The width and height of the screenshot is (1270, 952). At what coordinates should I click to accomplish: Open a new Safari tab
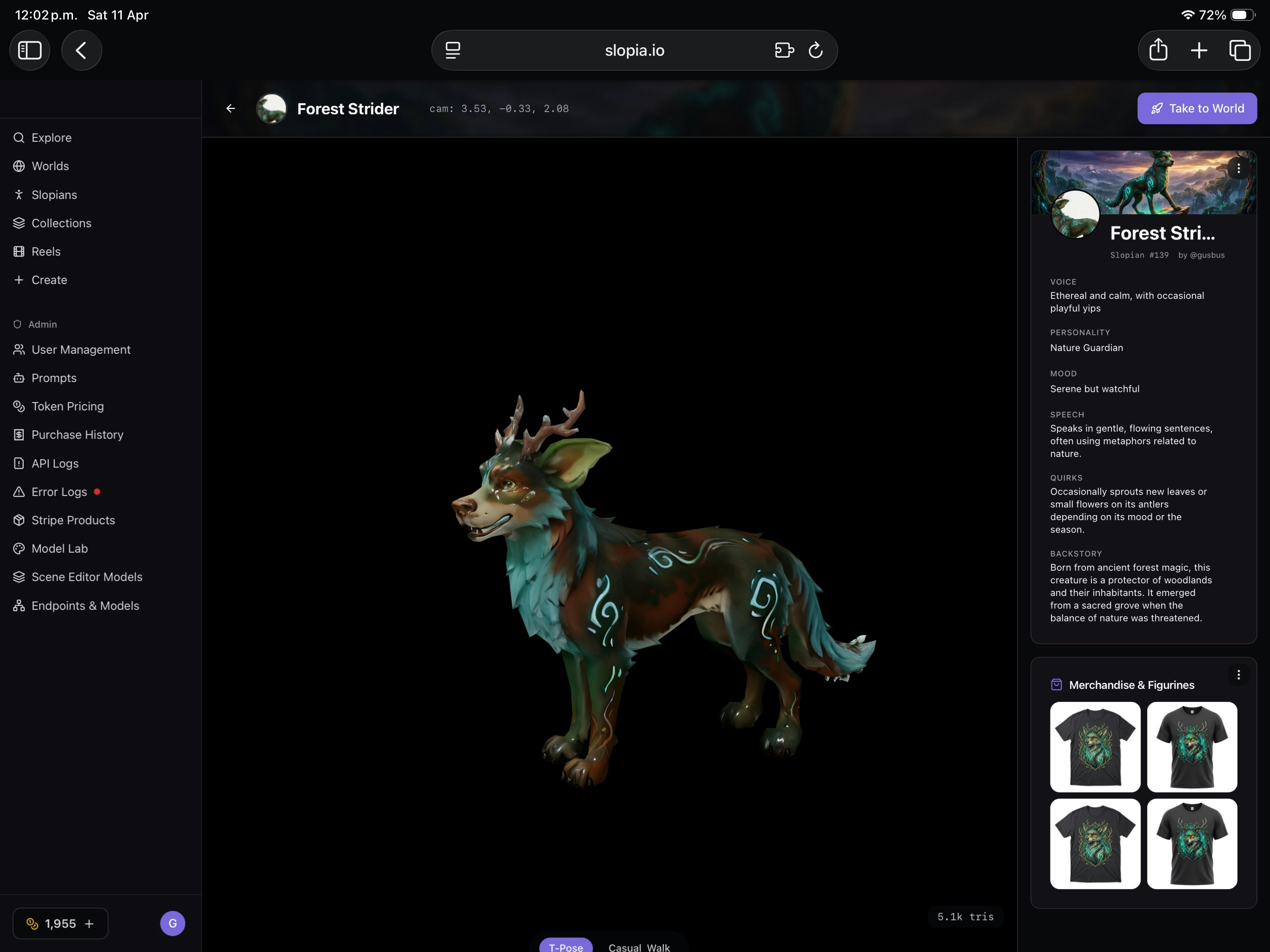point(1199,51)
